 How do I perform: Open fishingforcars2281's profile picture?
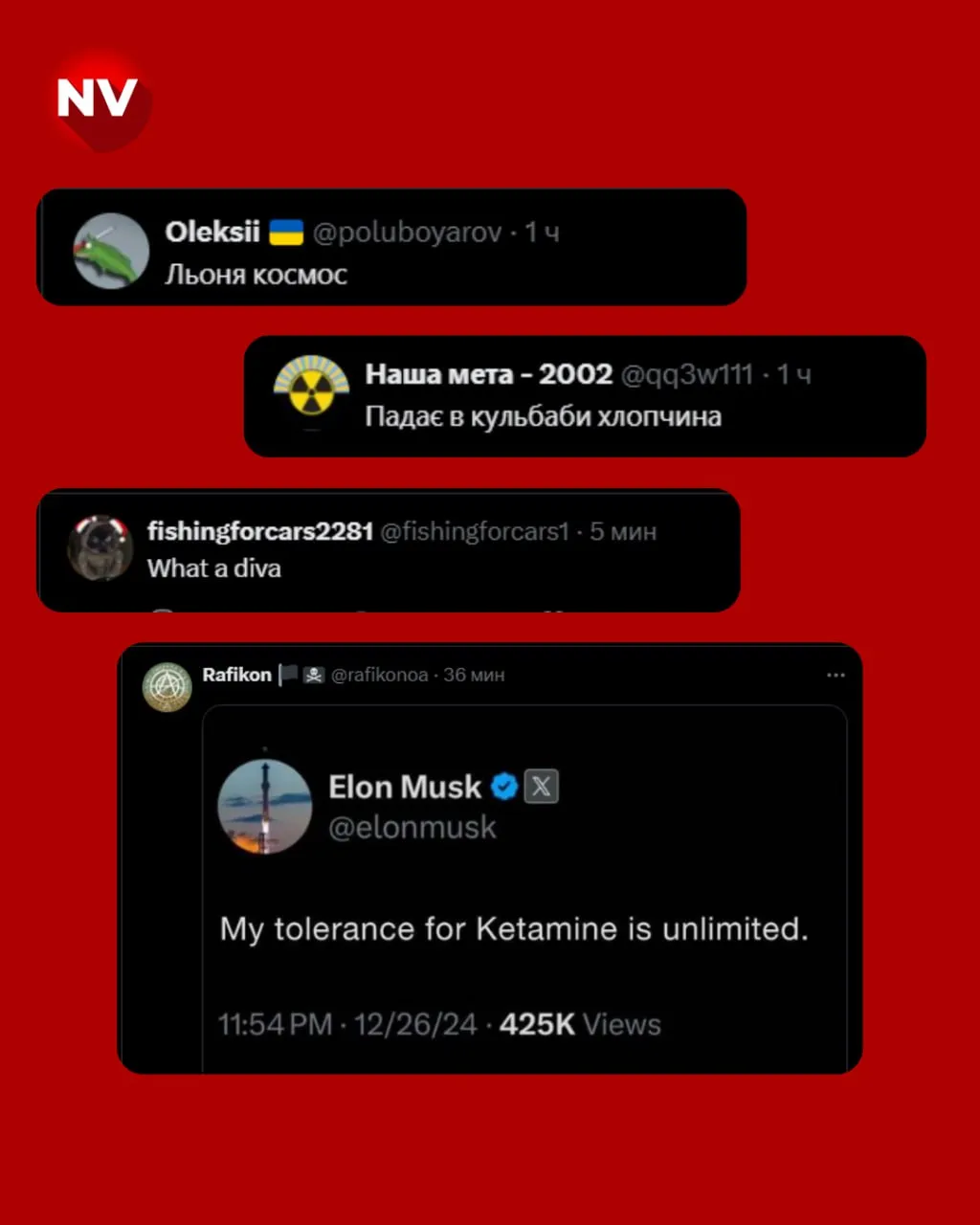[100, 547]
